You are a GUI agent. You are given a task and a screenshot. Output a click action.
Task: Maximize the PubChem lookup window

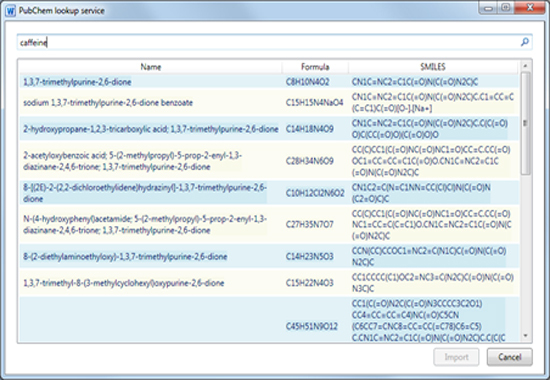(505, 7)
